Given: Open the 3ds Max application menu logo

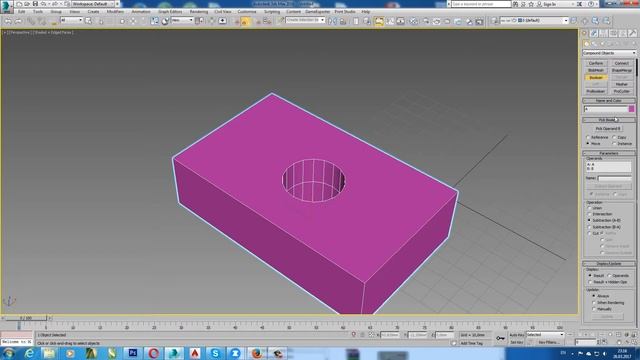Looking at the screenshot, I should pyautogui.click(x=7, y=6).
